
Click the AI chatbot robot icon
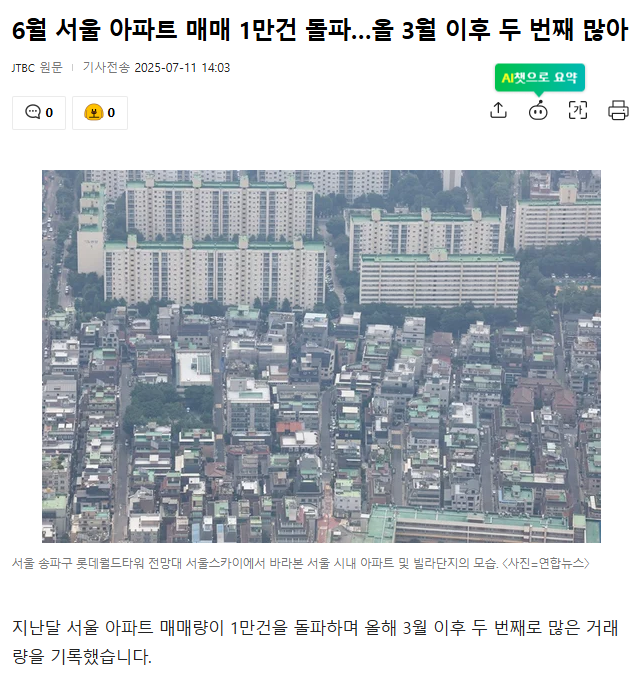coord(538,111)
